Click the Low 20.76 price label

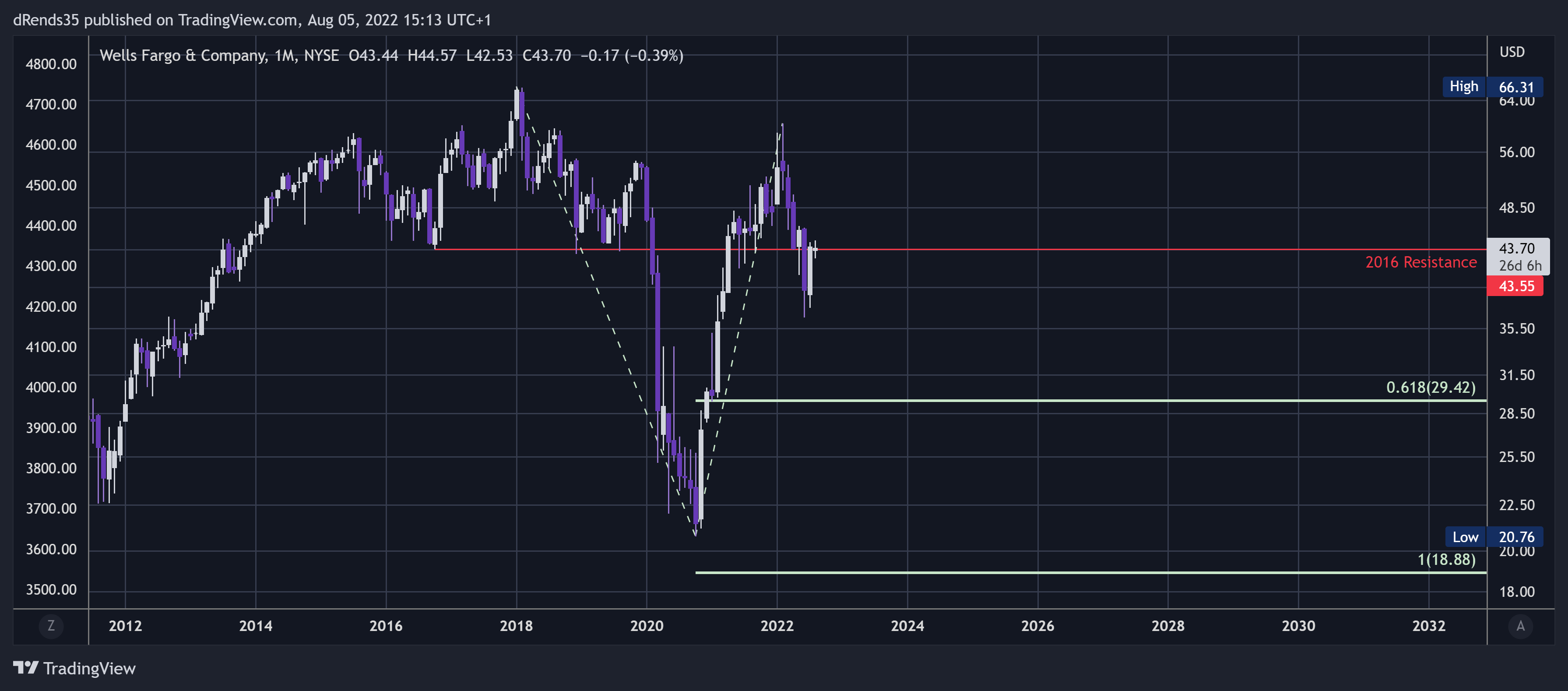pyautogui.click(x=1494, y=536)
